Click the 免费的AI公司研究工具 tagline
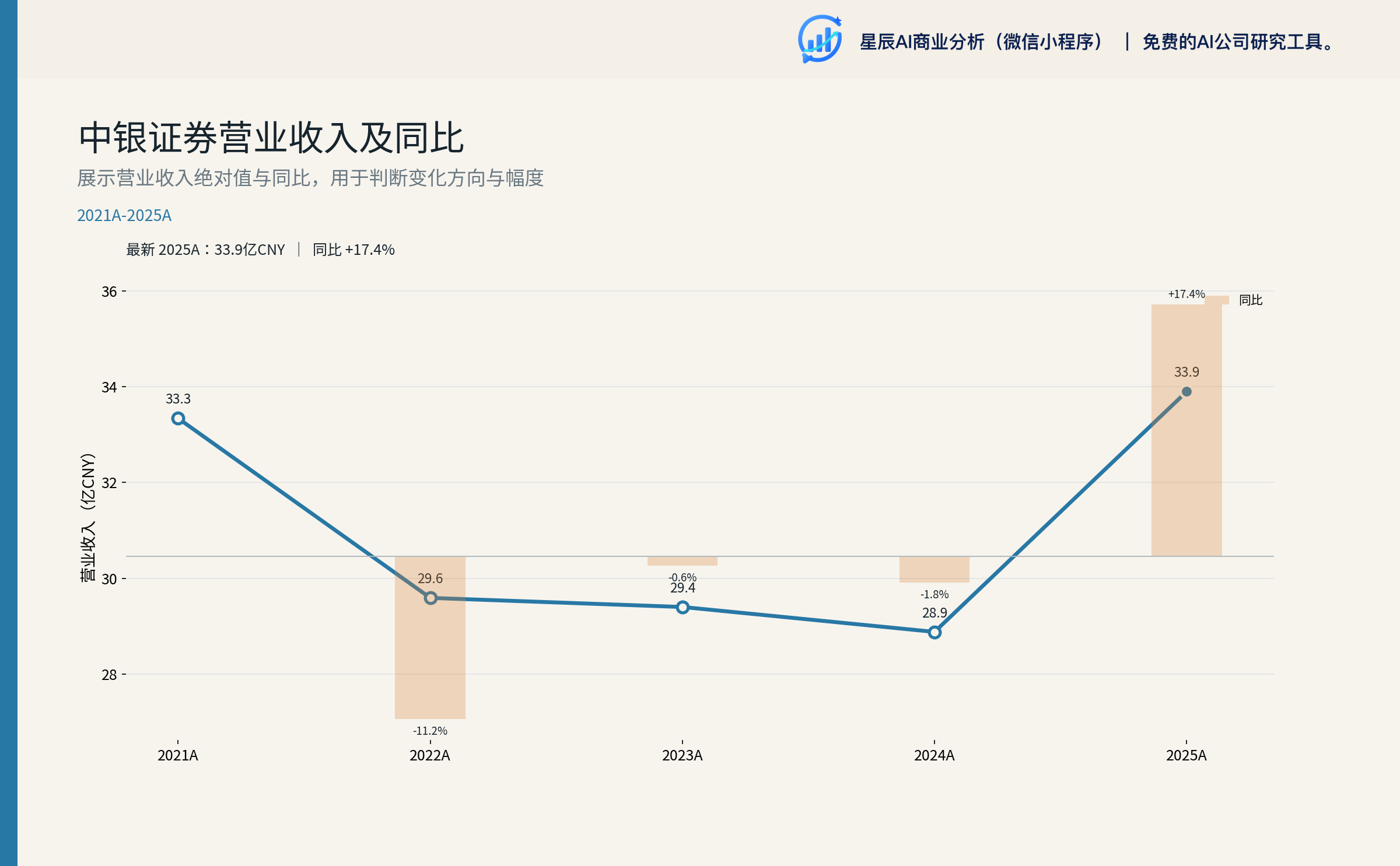The height and width of the screenshot is (866, 1400). [1238, 42]
